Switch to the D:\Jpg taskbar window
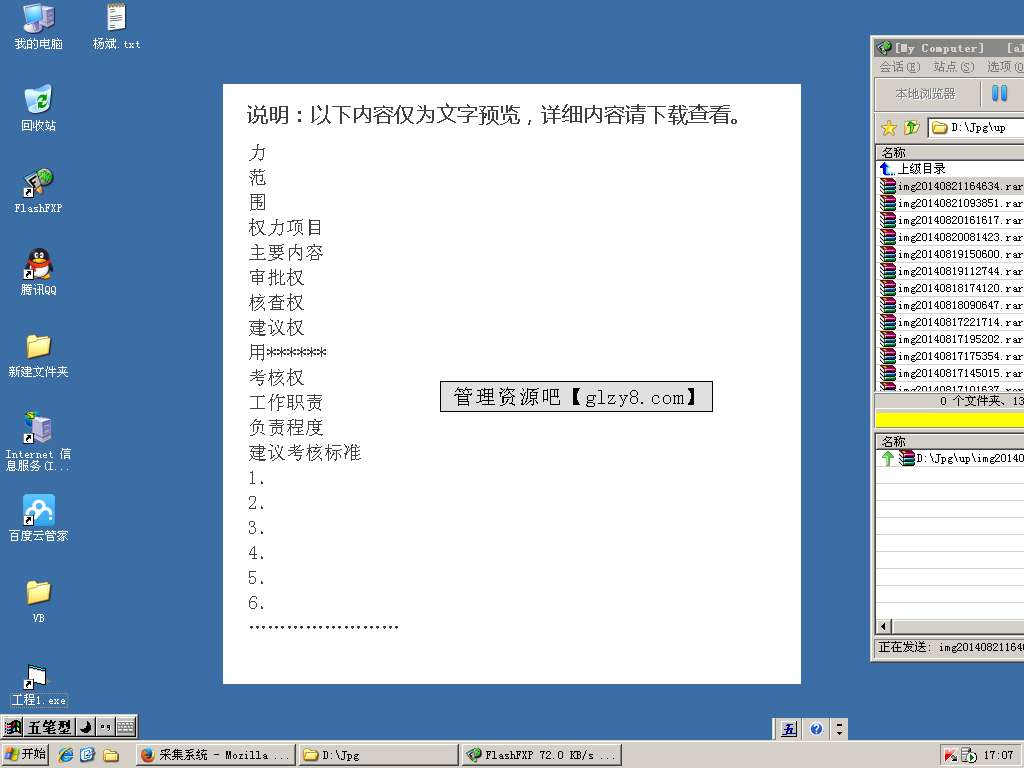The width and height of the screenshot is (1024, 768). (379, 755)
